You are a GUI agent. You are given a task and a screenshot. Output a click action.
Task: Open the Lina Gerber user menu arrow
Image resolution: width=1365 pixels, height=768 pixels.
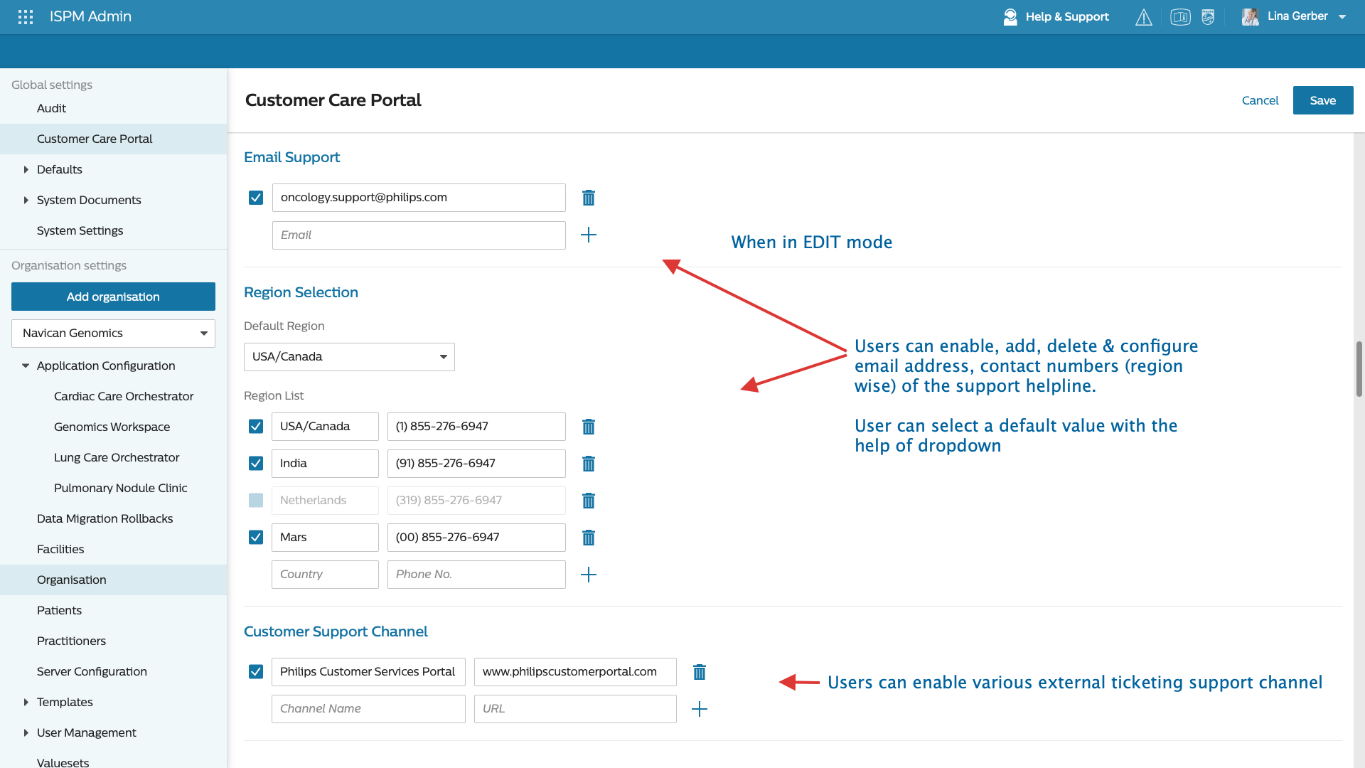[x=1342, y=17]
